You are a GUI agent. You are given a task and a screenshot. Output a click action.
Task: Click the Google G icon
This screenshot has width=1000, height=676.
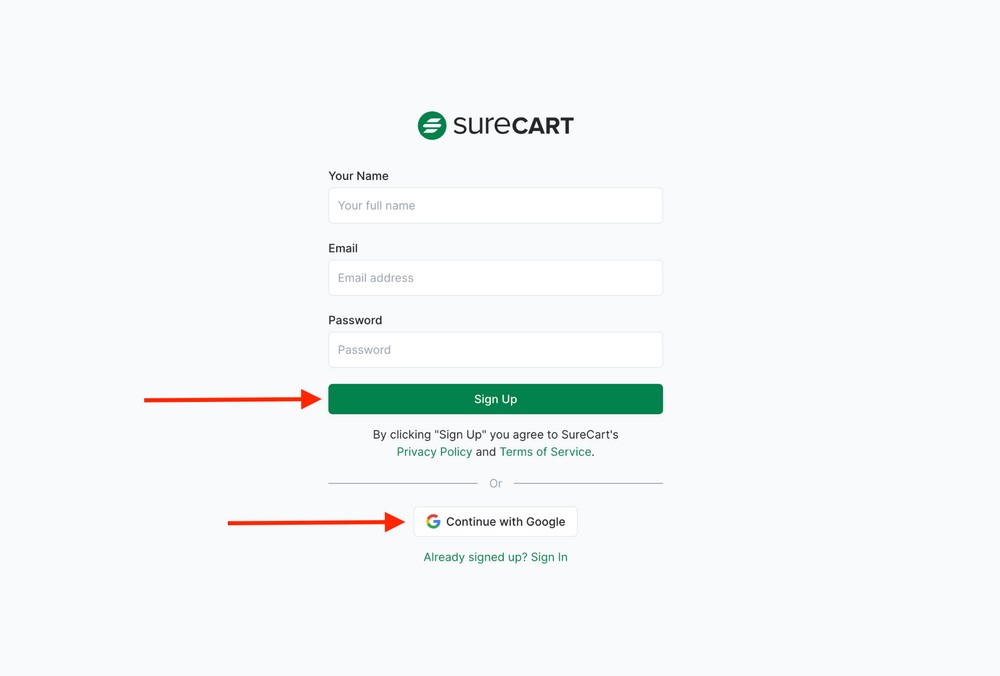433,521
